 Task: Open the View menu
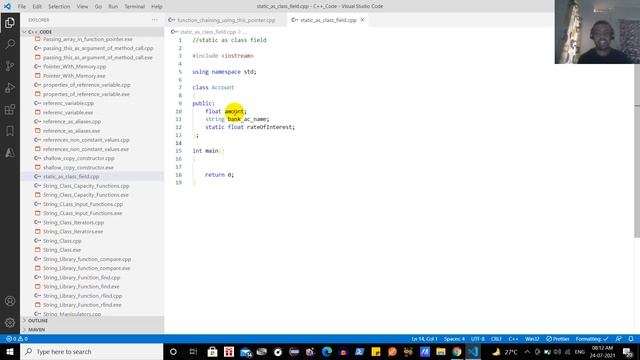click(x=82, y=7)
